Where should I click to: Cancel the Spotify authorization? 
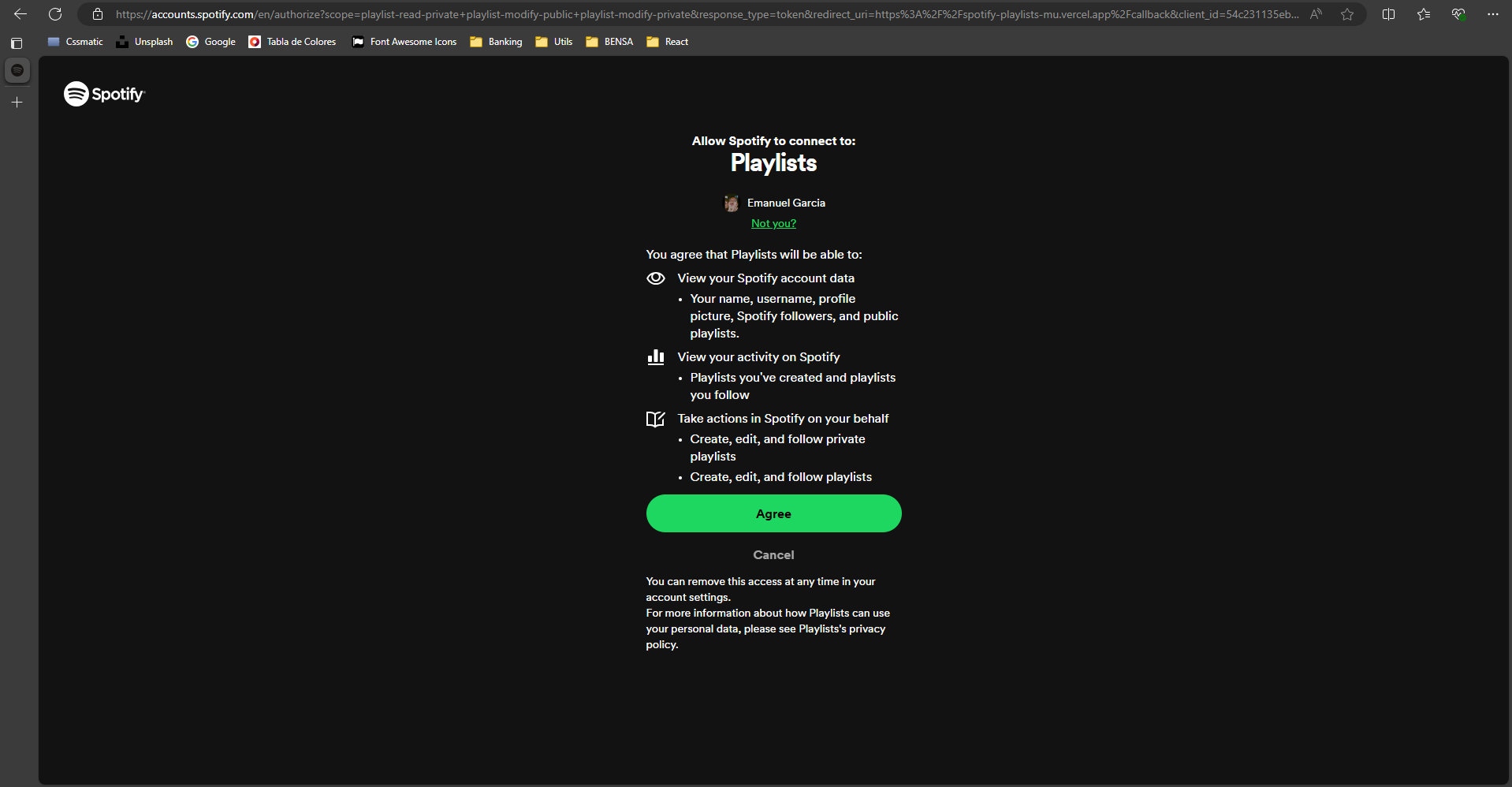[x=773, y=555]
